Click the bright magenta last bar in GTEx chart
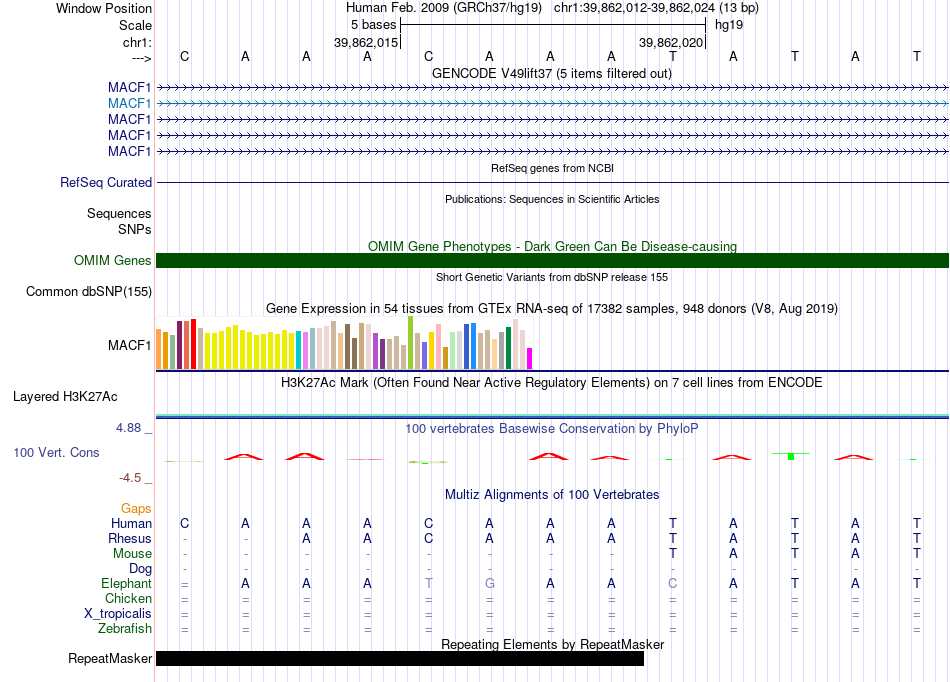The width and height of the screenshot is (950, 682). 530,359
